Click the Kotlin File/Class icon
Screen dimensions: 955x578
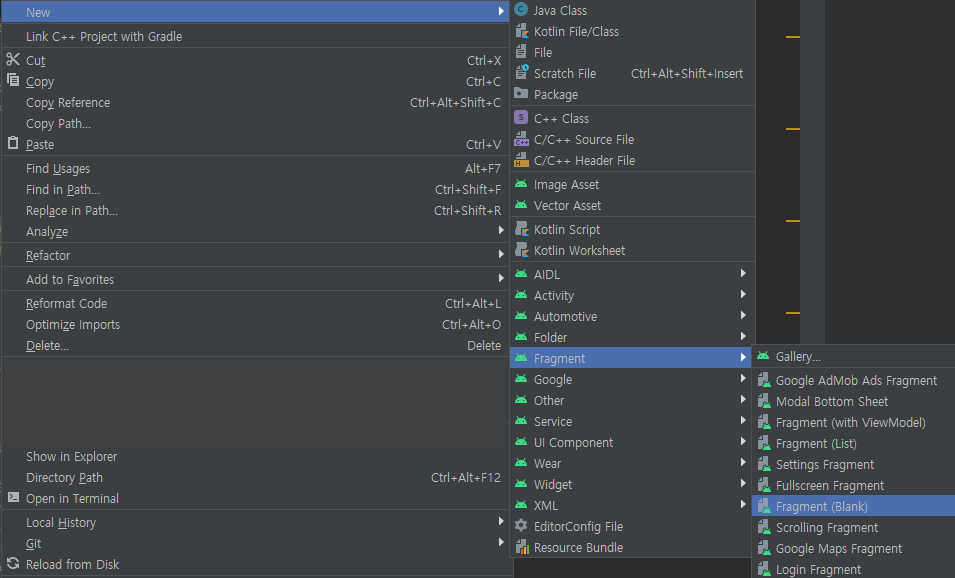point(520,31)
